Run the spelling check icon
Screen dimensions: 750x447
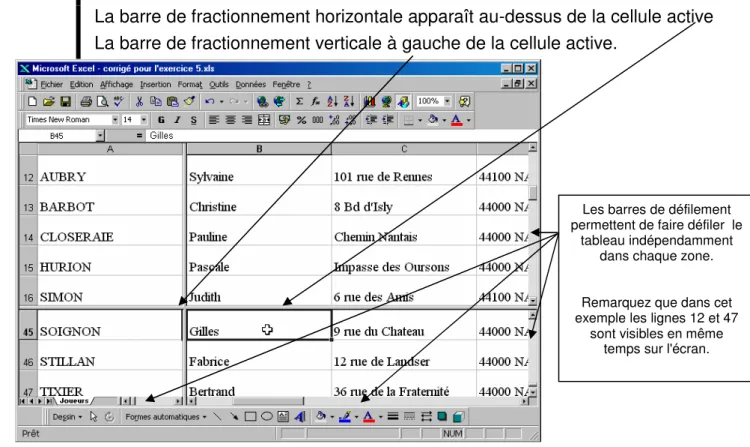[119, 101]
